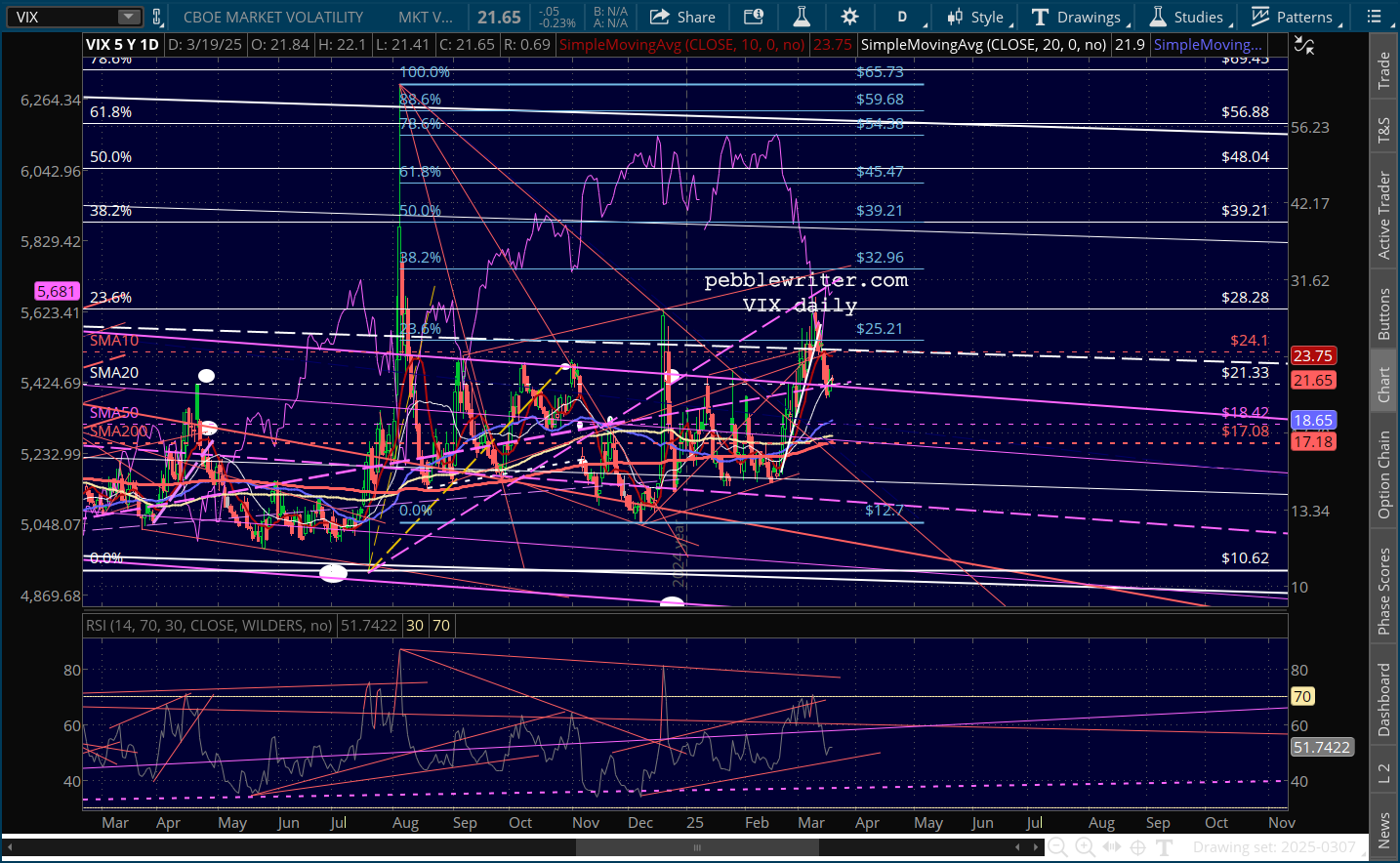The height and width of the screenshot is (863, 1400).
Task: Open the Style menu
Action: click(x=975, y=17)
